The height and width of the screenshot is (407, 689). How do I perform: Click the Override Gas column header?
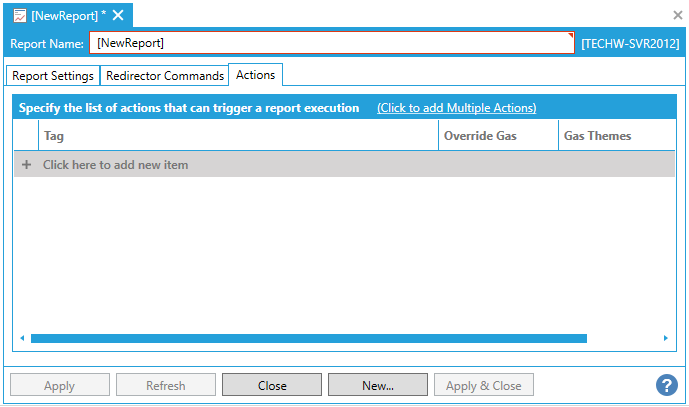pos(498,136)
